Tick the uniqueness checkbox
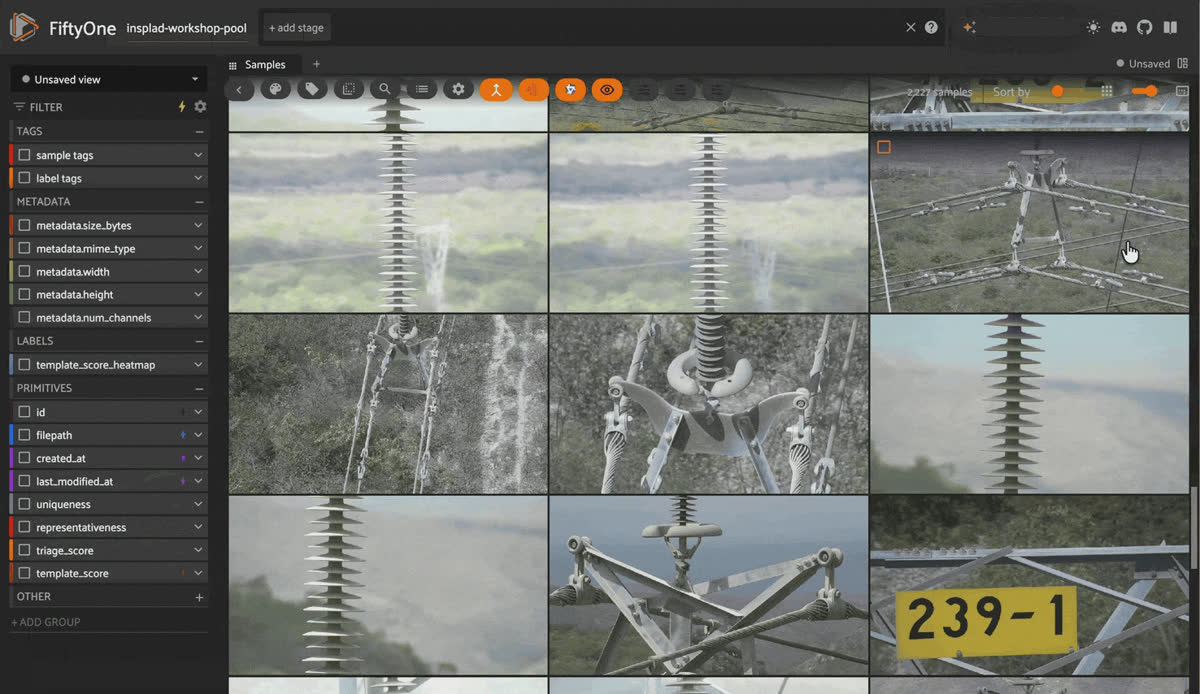Image resolution: width=1200 pixels, height=694 pixels. 24,504
